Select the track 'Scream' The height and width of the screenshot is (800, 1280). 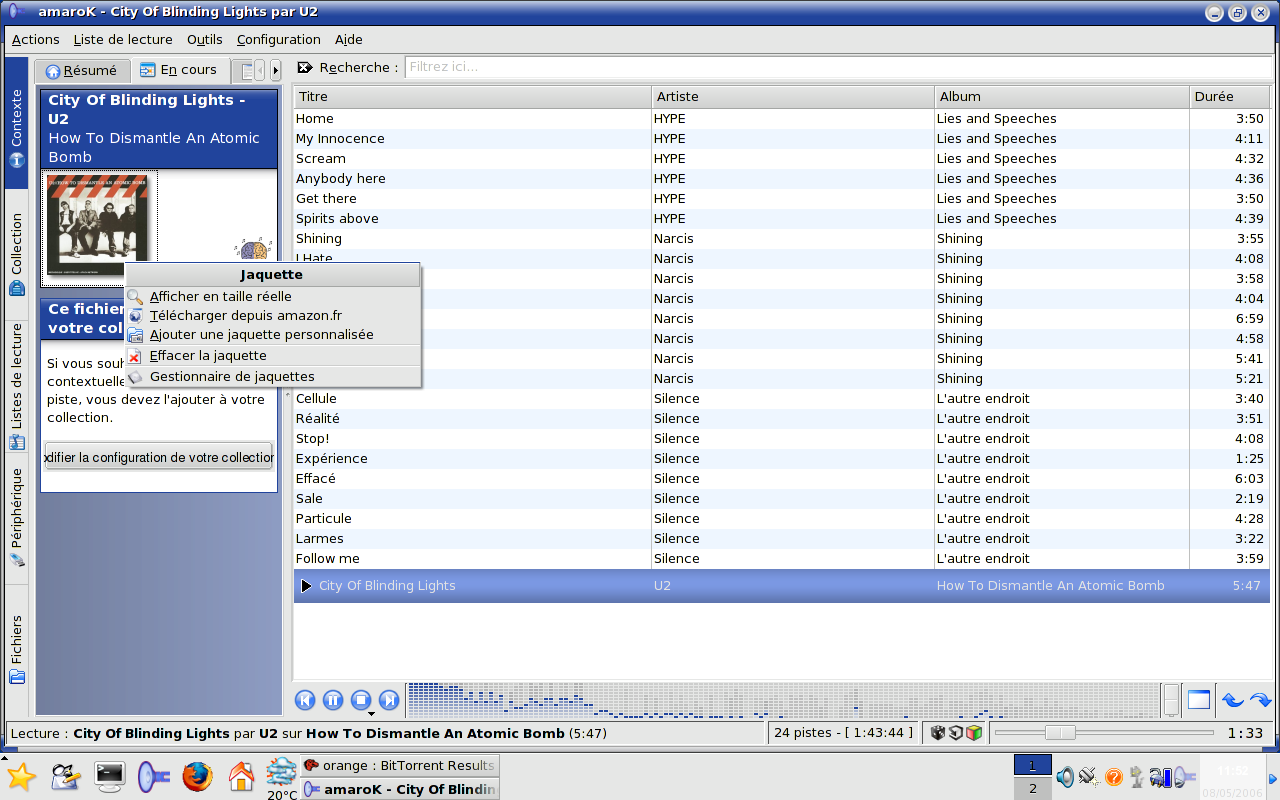click(782, 158)
